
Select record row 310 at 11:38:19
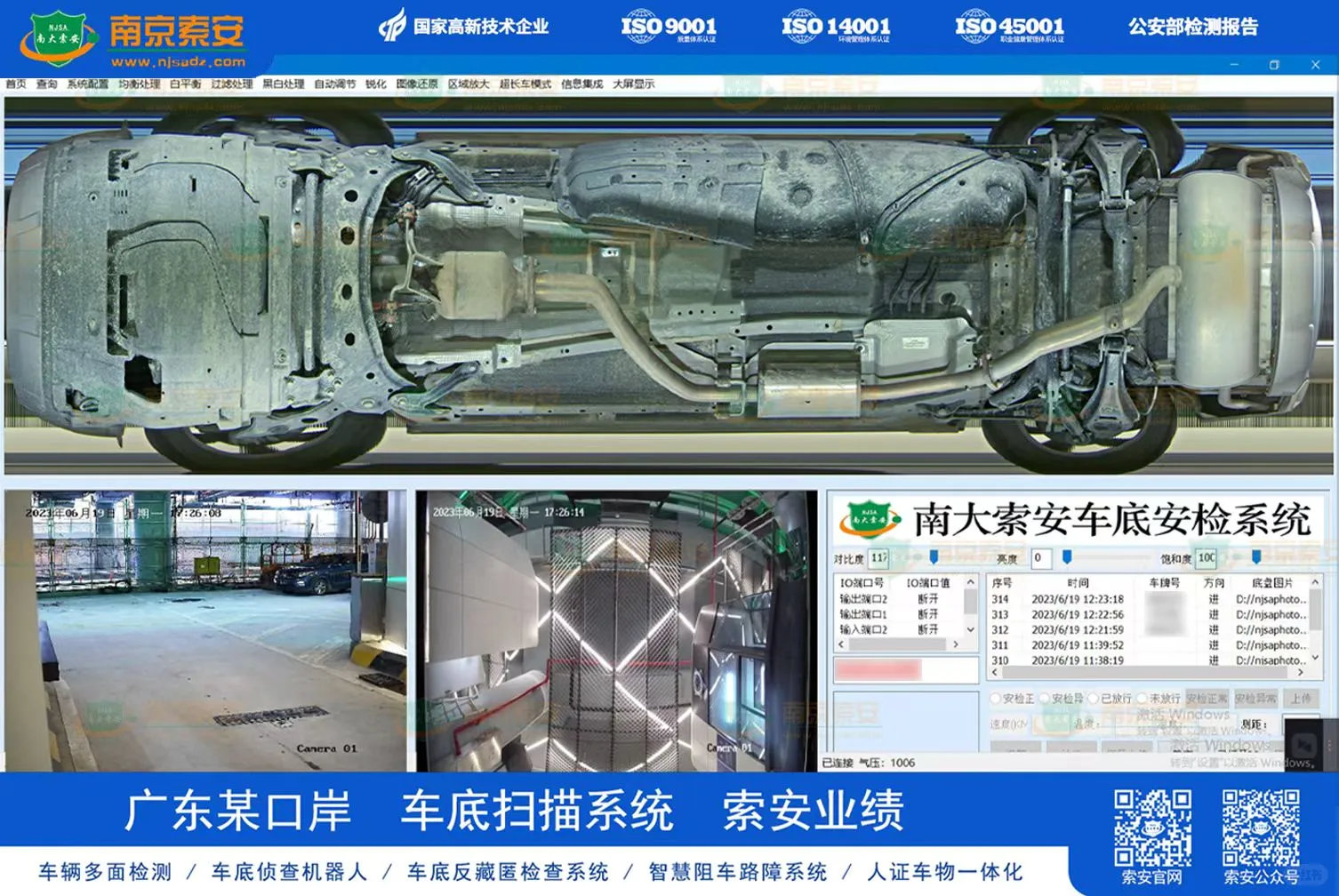click(1149, 660)
